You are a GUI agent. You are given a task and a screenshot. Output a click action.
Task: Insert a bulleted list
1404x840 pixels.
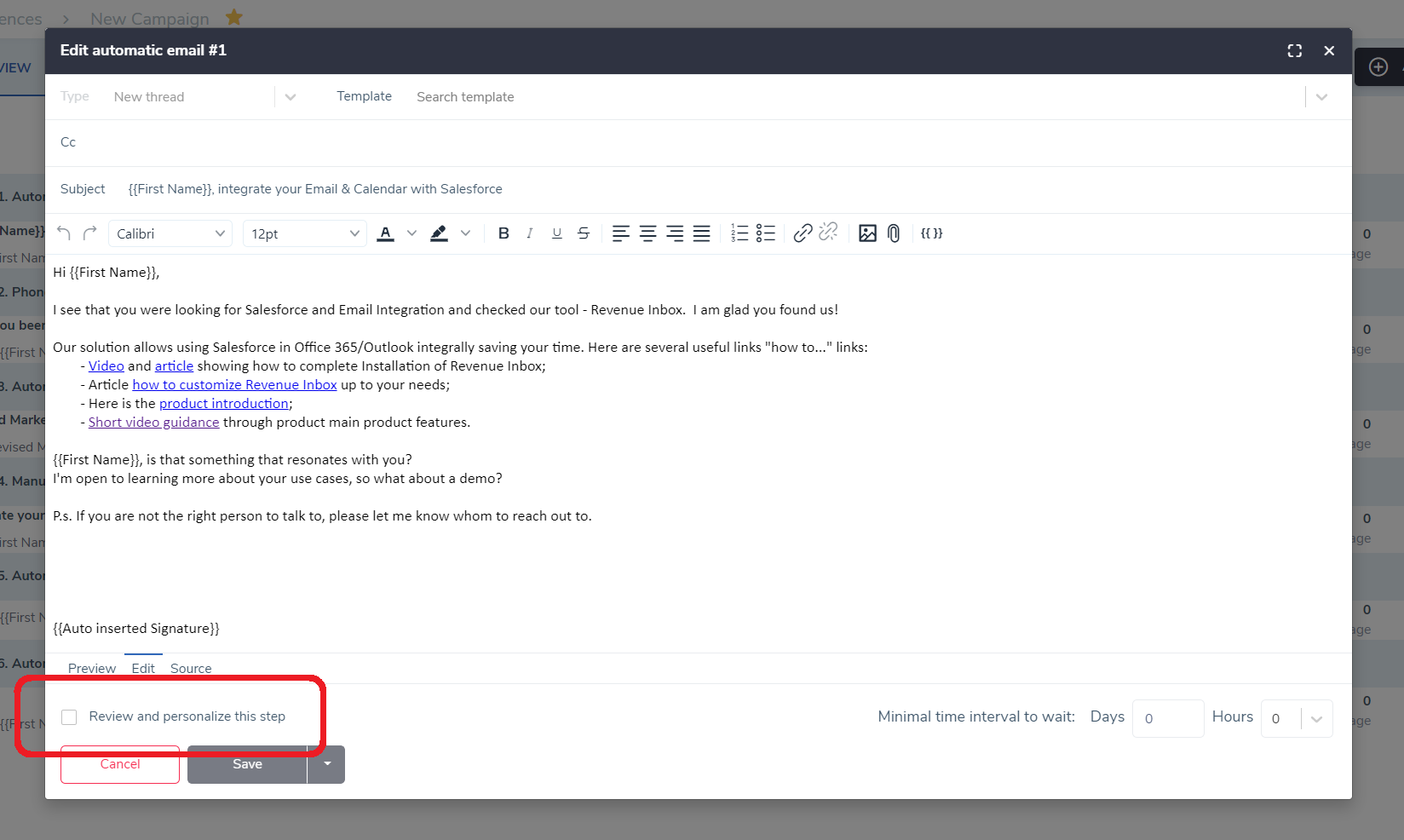coord(766,233)
